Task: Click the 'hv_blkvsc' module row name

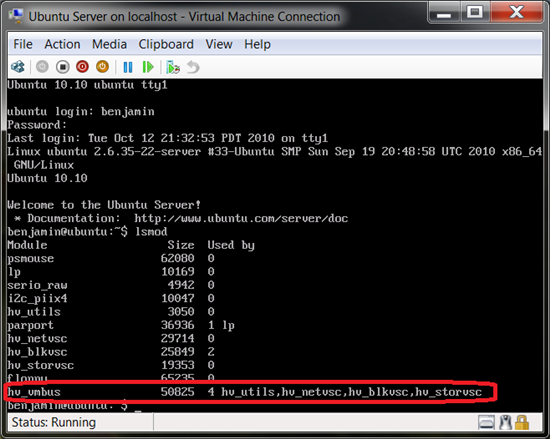Action: 37,352
